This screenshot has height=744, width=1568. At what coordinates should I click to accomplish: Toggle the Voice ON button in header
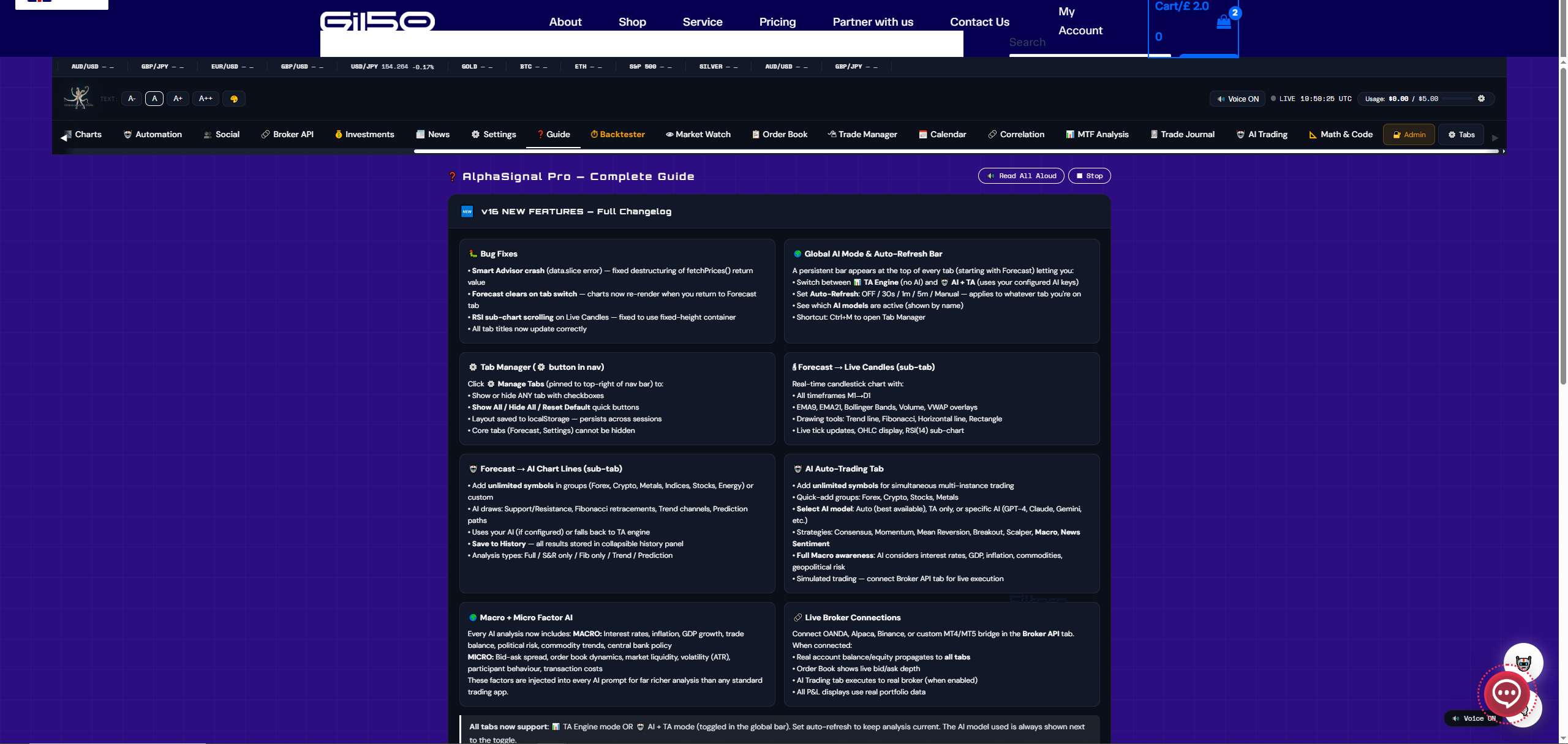1237,99
